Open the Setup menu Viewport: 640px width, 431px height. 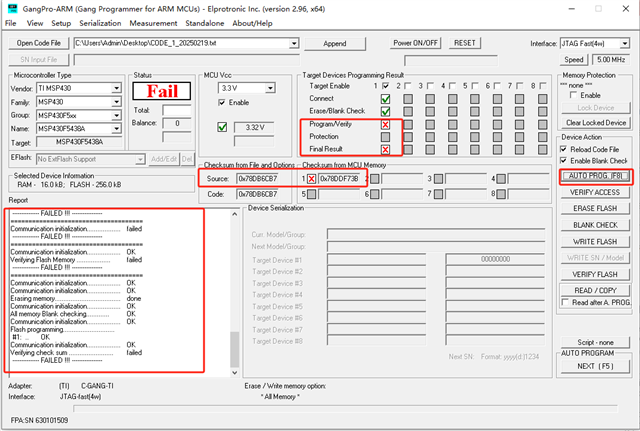pos(61,23)
